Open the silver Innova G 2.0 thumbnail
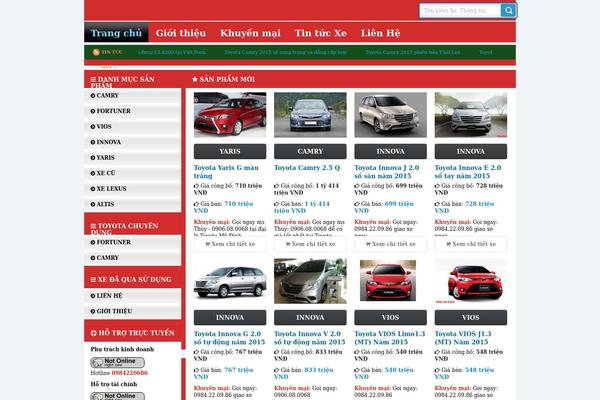Image resolution: width=600 pixels, height=400 pixels. pyautogui.click(x=230, y=281)
